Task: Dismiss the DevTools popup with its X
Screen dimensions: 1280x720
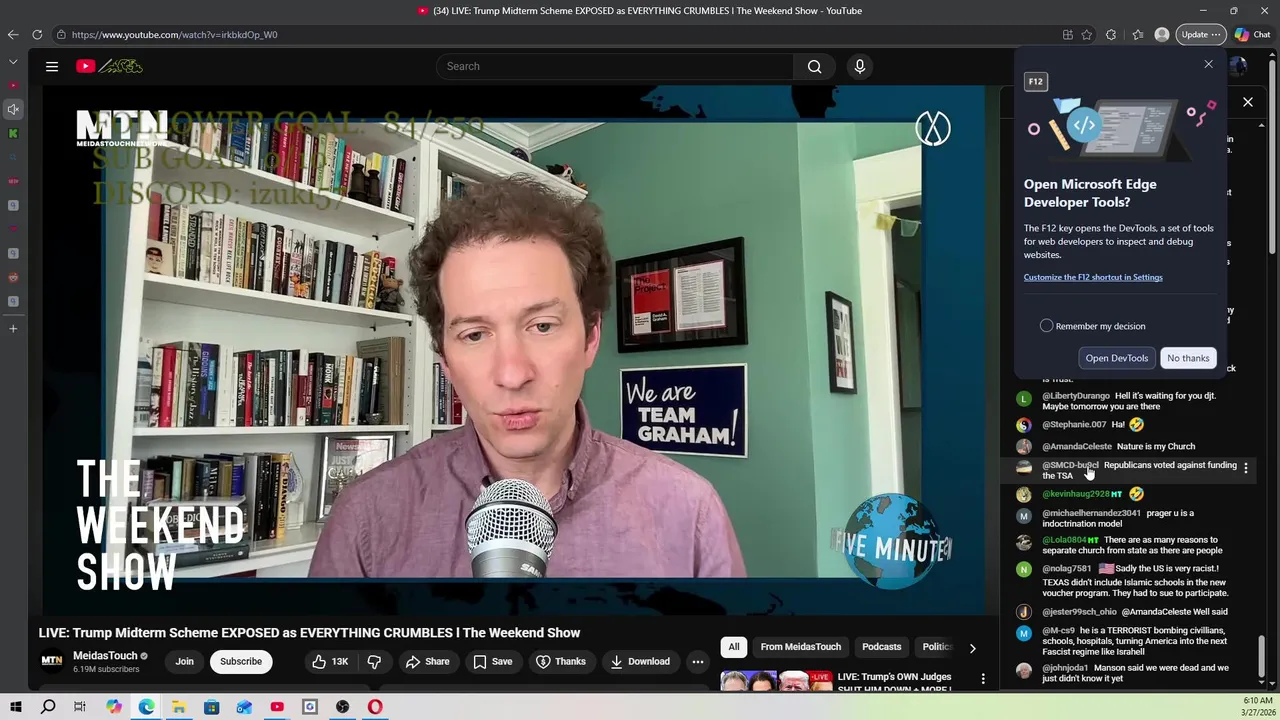Action: point(1208,64)
